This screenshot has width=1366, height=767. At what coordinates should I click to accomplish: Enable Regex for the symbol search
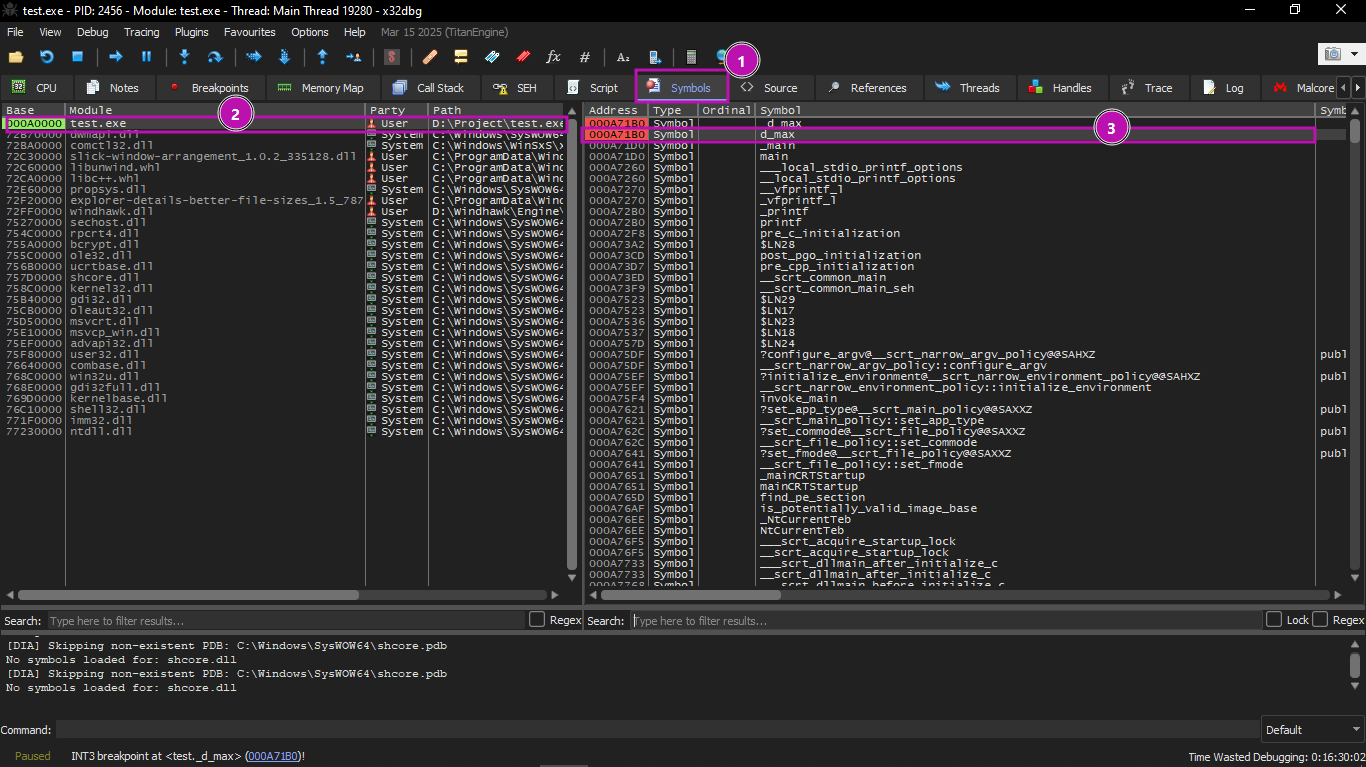coord(1321,620)
